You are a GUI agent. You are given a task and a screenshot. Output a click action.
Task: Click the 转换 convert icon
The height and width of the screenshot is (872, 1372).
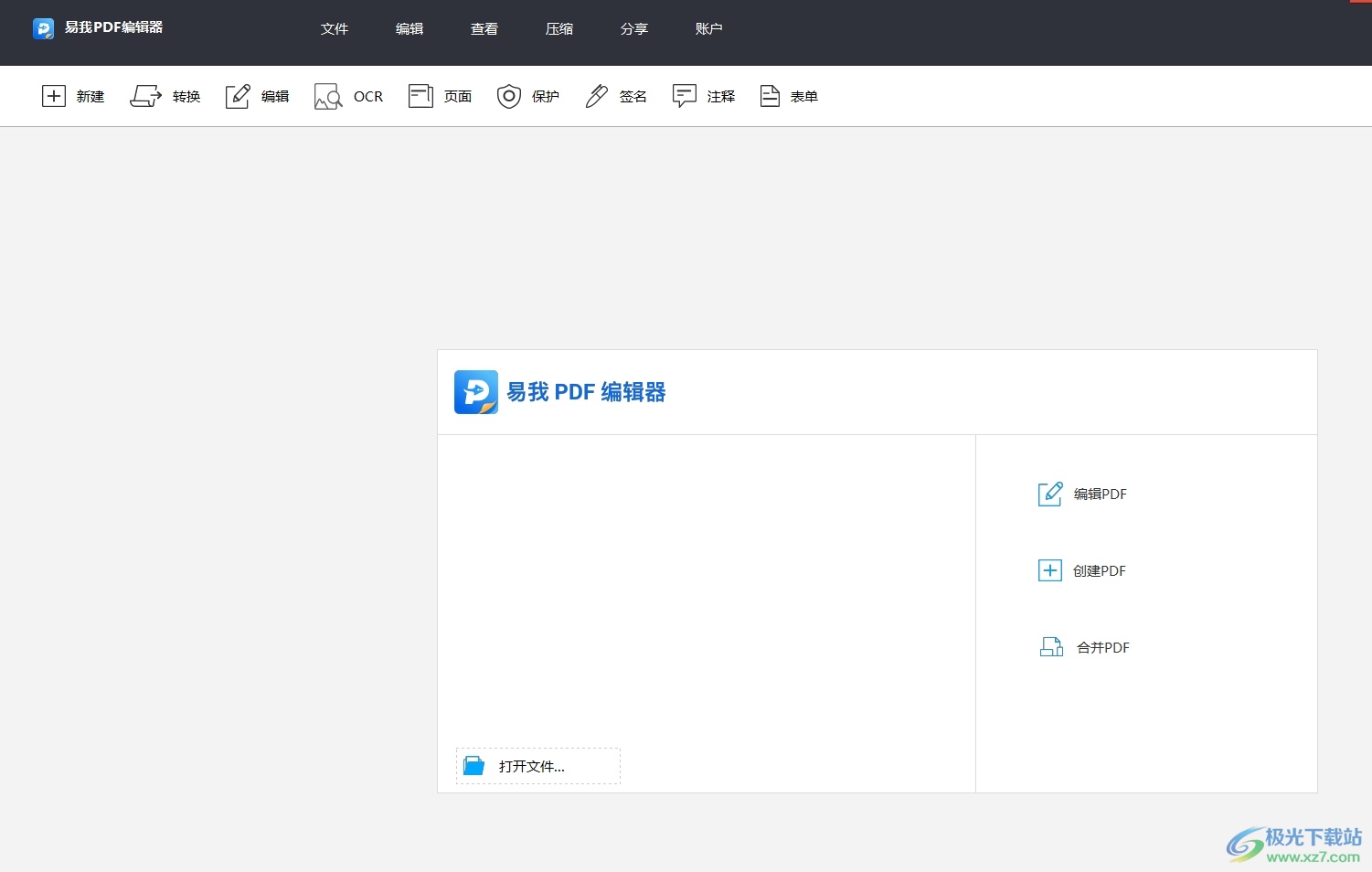(146, 96)
